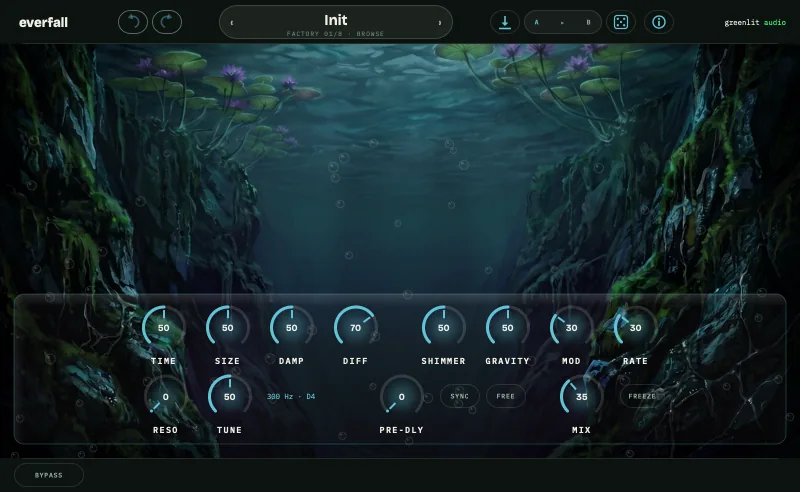Adjust the SIZE knob
Screen dimensions: 800x492
pos(228,328)
